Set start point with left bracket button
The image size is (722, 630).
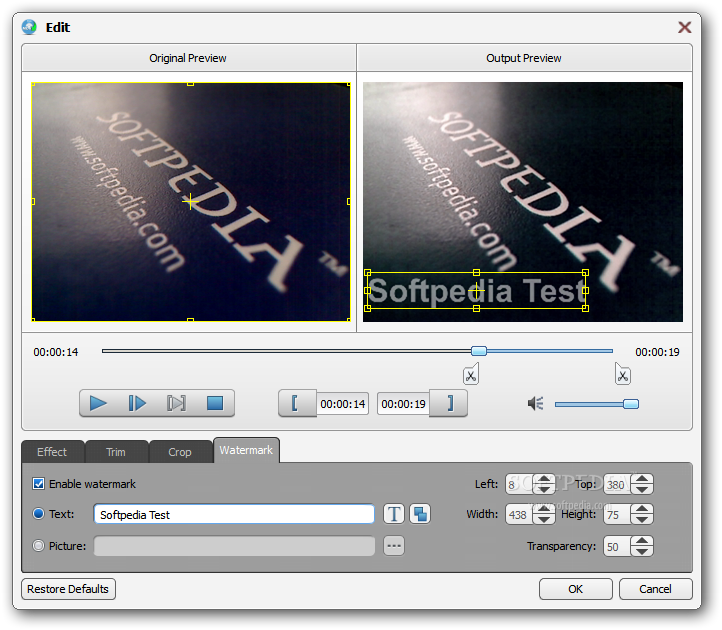[297, 403]
